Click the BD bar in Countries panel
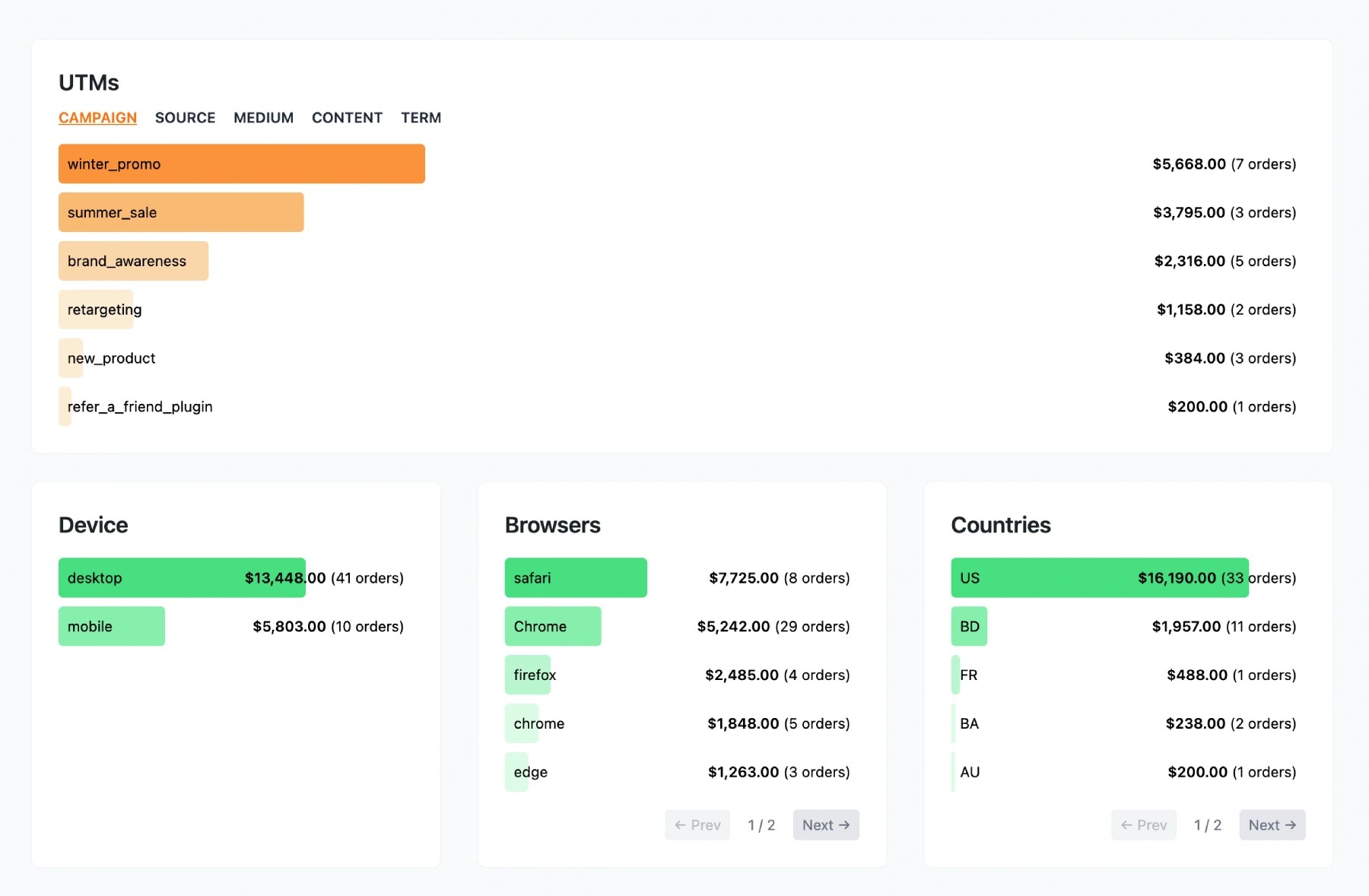Viewport: 1369px width, 896px height. click(968, 626)
